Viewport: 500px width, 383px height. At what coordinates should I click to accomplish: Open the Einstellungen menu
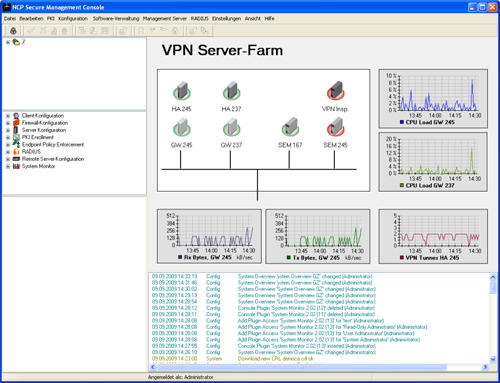[226, 19]
